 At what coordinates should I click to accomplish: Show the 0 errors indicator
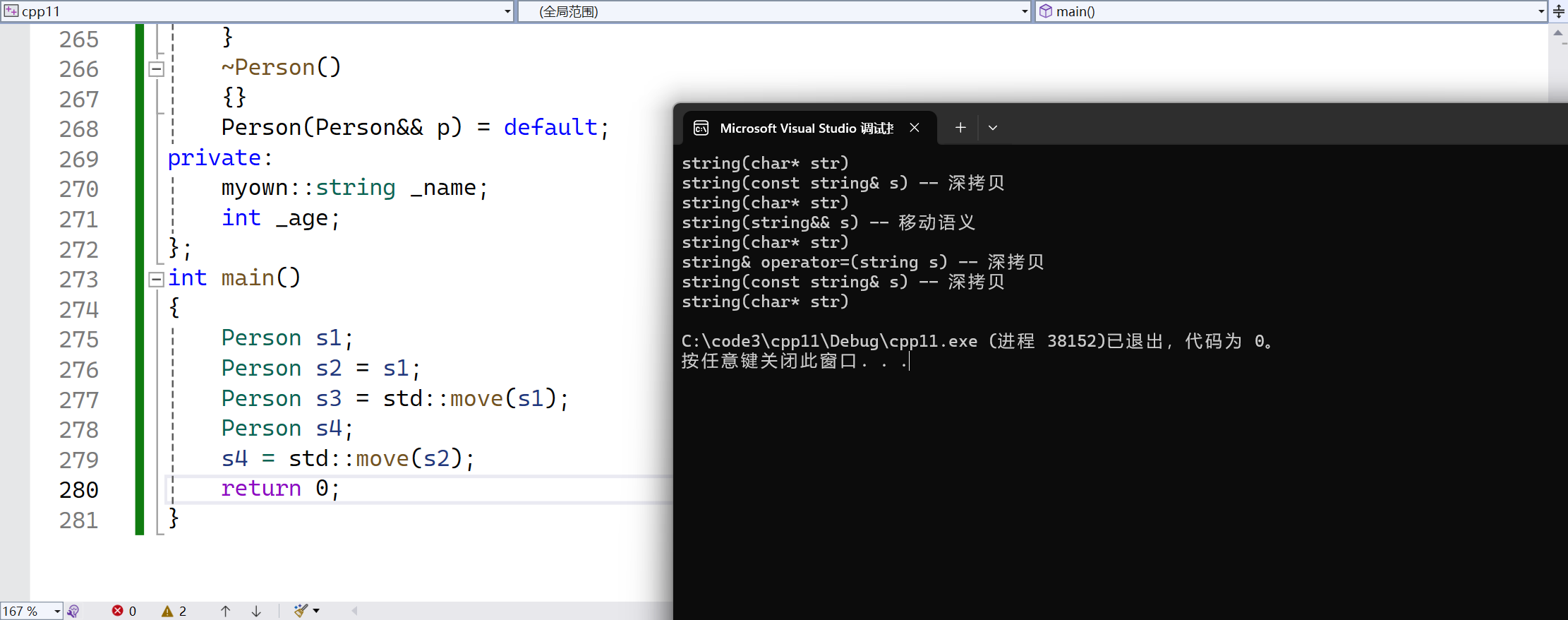(124, 611)
